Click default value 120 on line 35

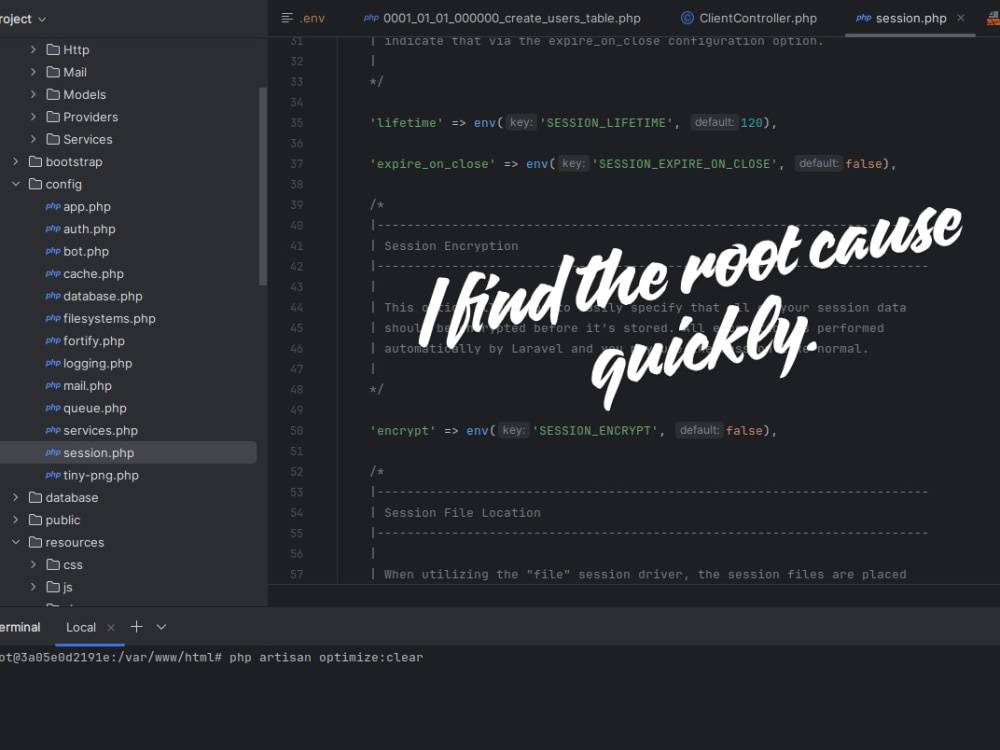tap(751, 122)
